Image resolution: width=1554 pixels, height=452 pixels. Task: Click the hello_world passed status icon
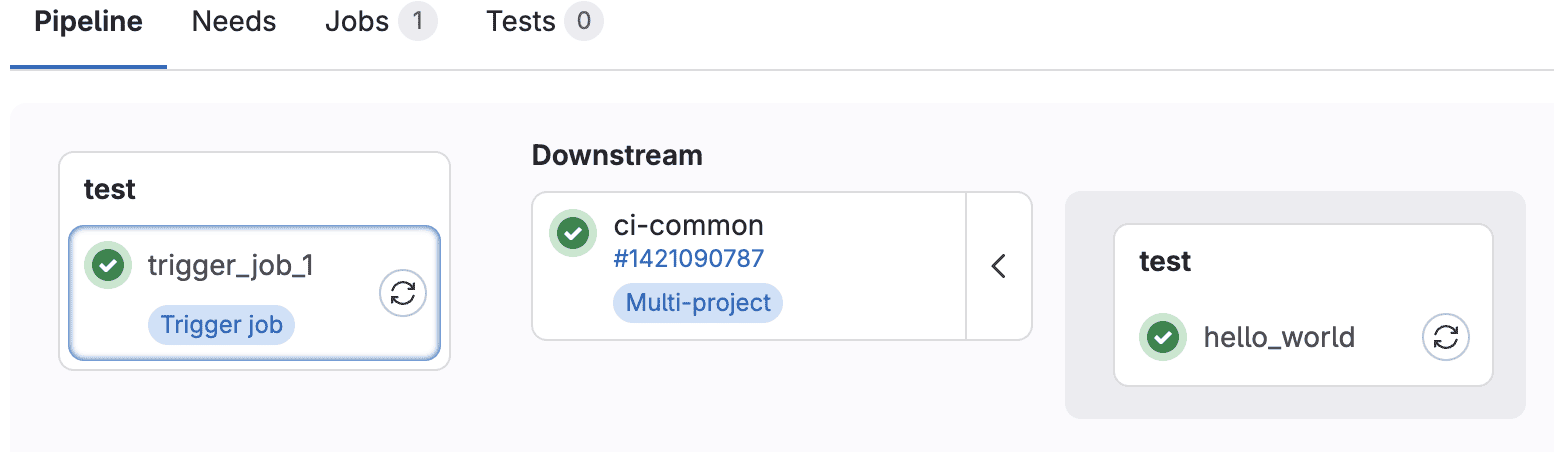click(x=1162, y=337)
